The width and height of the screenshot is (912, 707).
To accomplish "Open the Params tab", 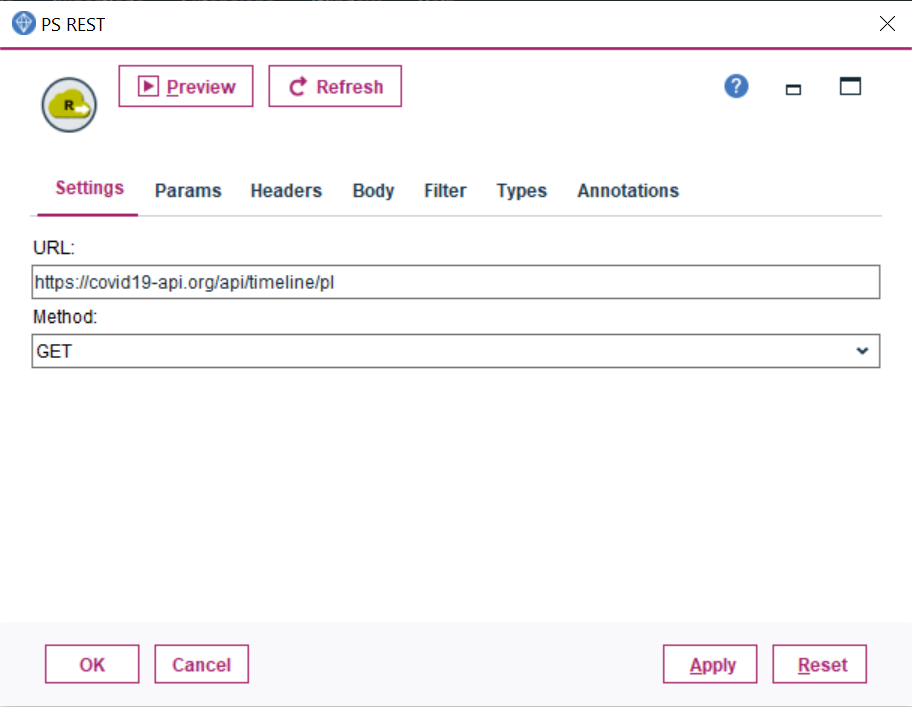I will pos(188,191).
